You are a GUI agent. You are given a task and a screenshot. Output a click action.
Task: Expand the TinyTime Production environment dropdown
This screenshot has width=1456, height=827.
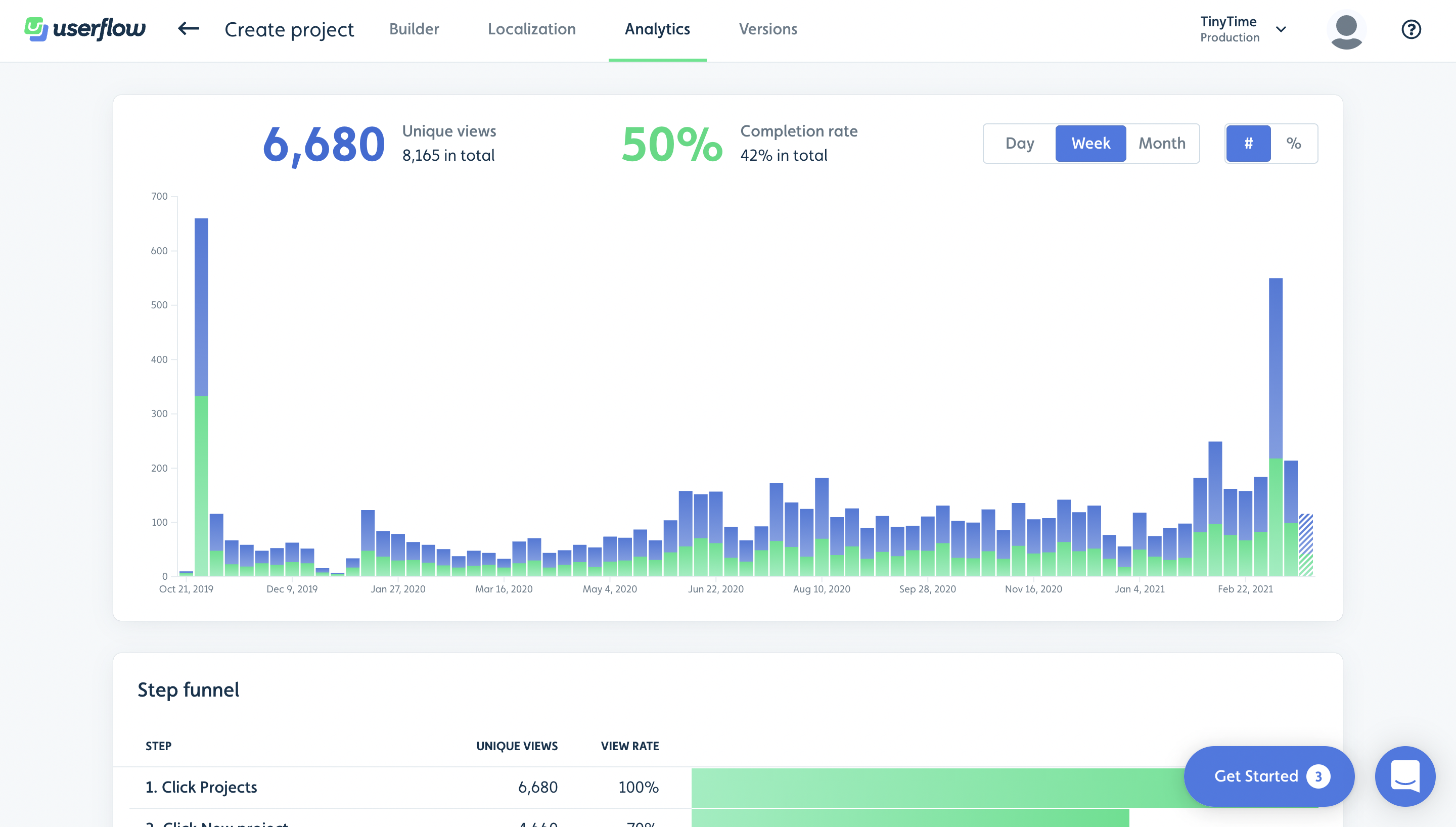pyautogui.click(x=1230, y=29)
